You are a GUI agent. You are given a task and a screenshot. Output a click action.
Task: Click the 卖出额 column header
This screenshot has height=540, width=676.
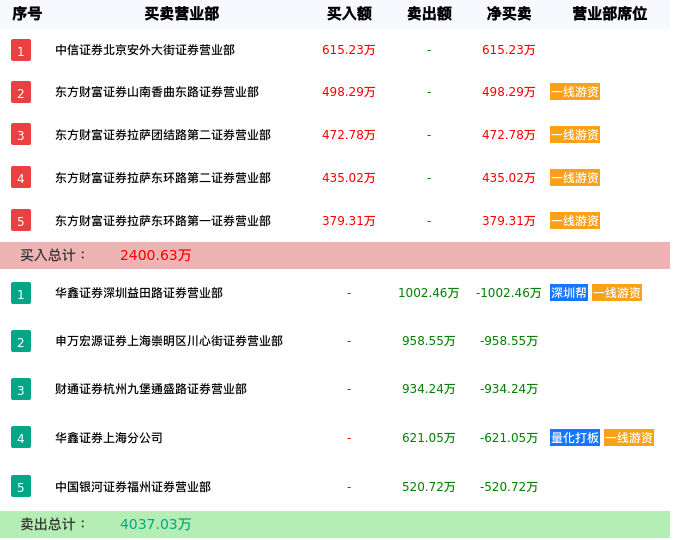coord(429,14)
